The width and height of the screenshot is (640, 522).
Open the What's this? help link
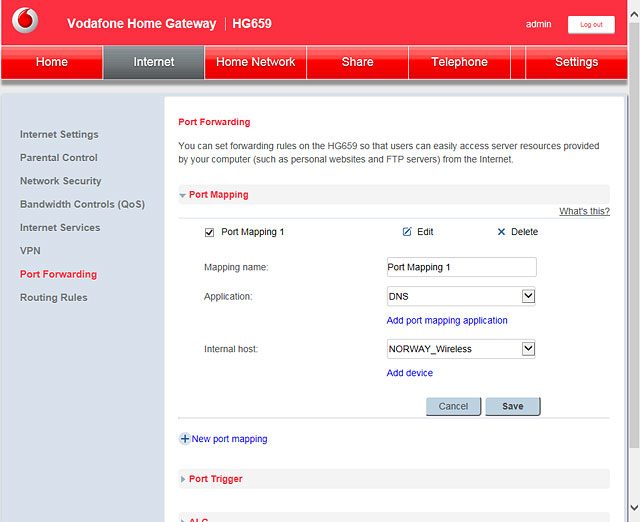point(584,211)
